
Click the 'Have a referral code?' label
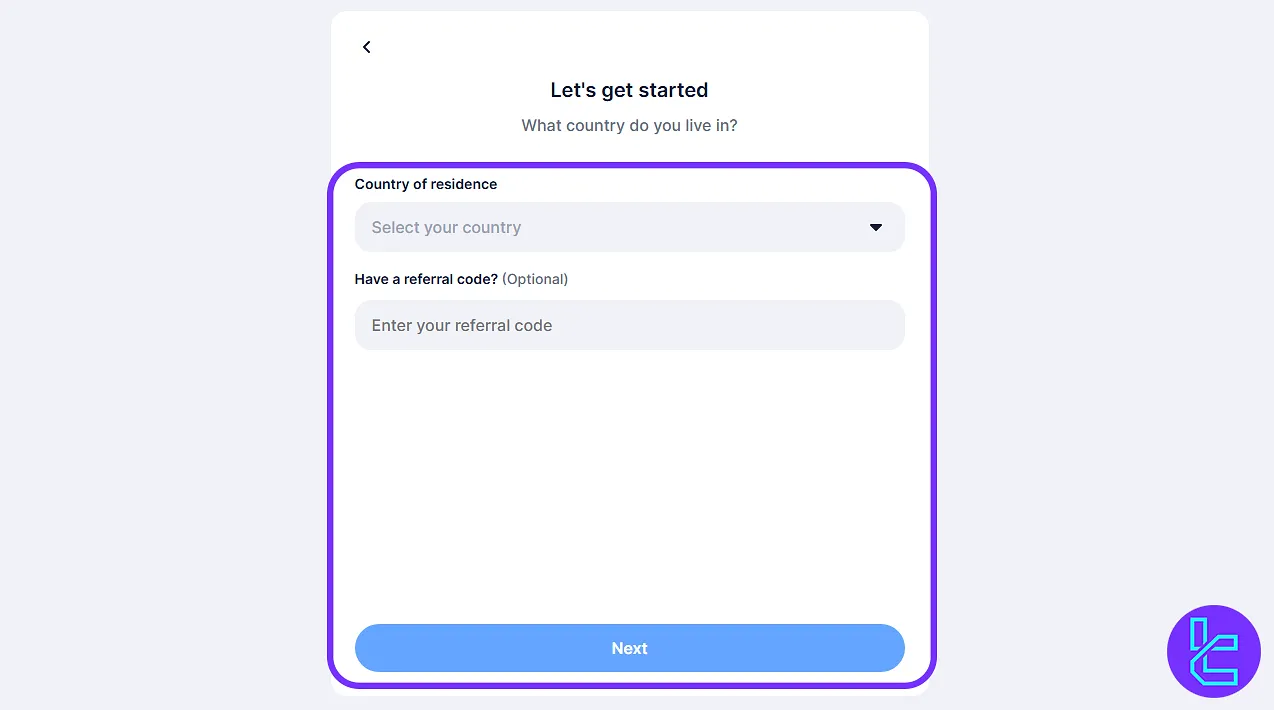click(426, 279)
